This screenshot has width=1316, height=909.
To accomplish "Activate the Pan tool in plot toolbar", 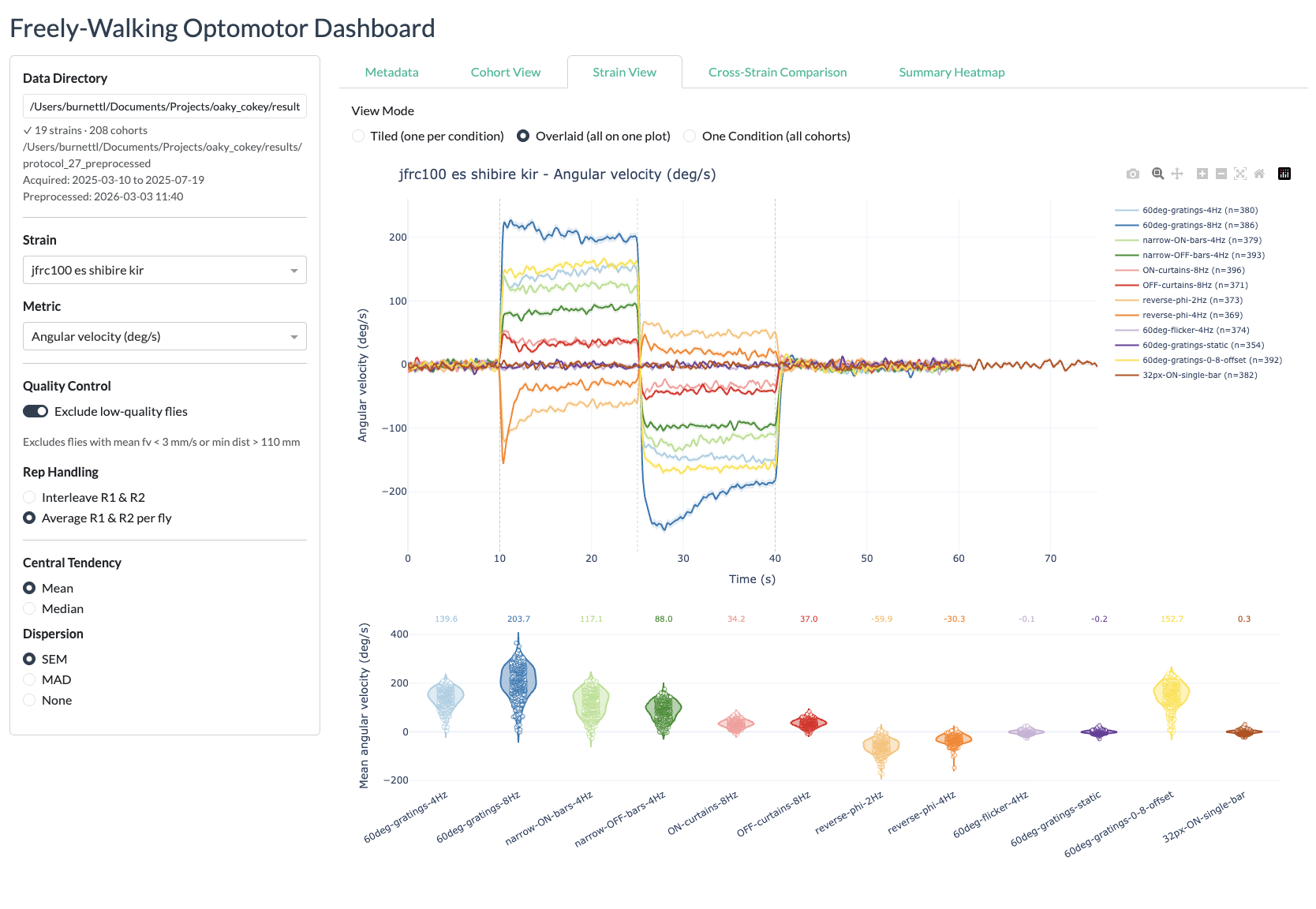I will click(x=1177, y=174).
